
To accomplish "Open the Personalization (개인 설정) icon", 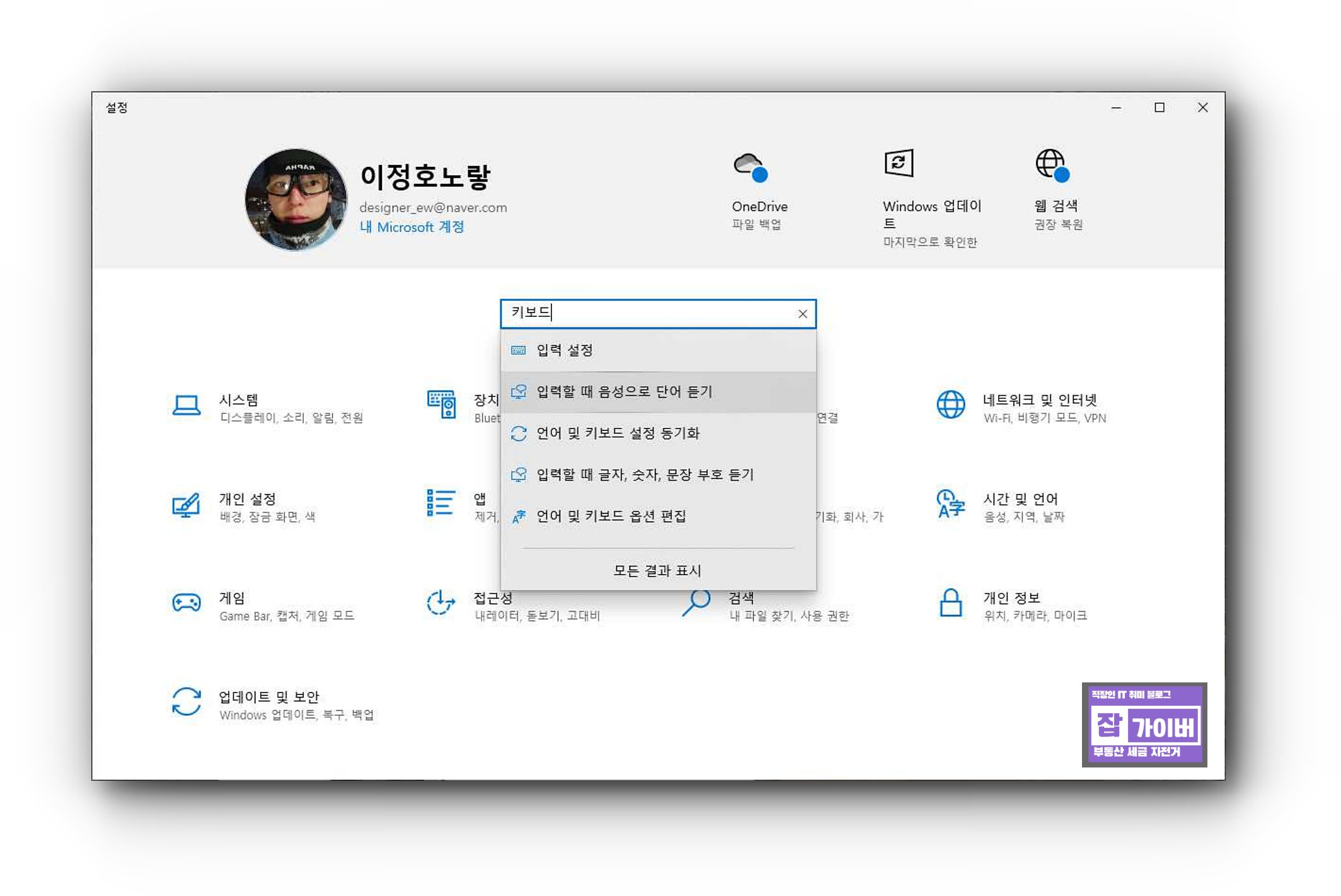I will (187, 505).
